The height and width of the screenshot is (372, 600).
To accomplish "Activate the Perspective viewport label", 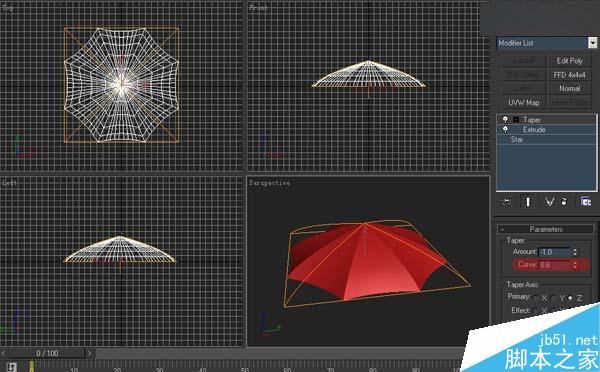I will coord(269,183).
